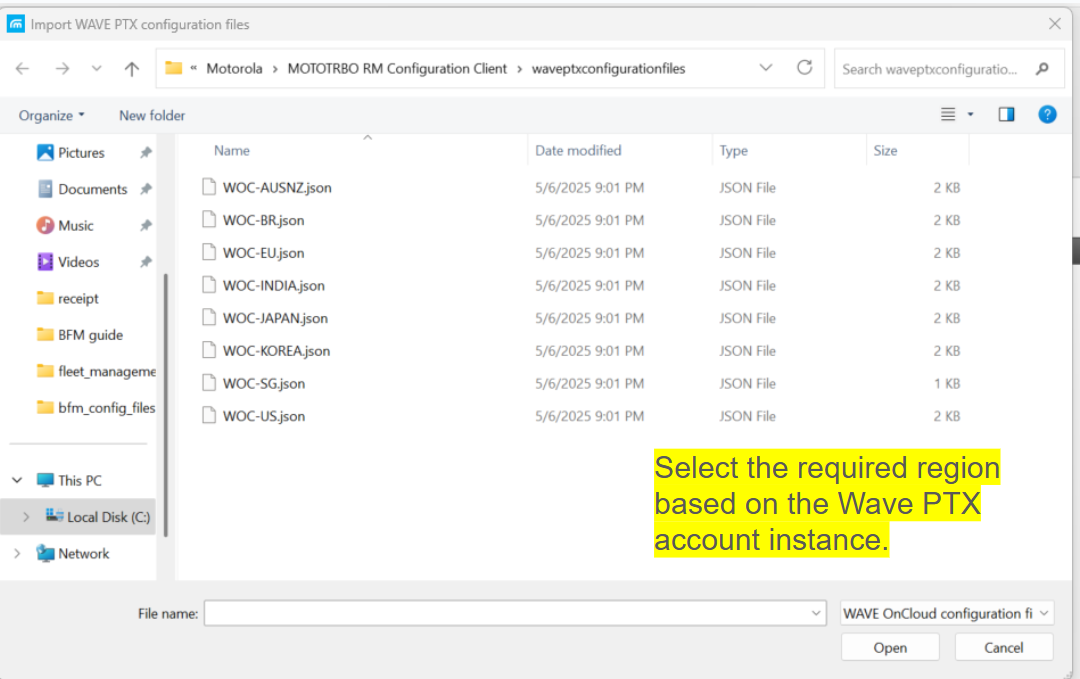Go back using the back arrow

(23, 68)
